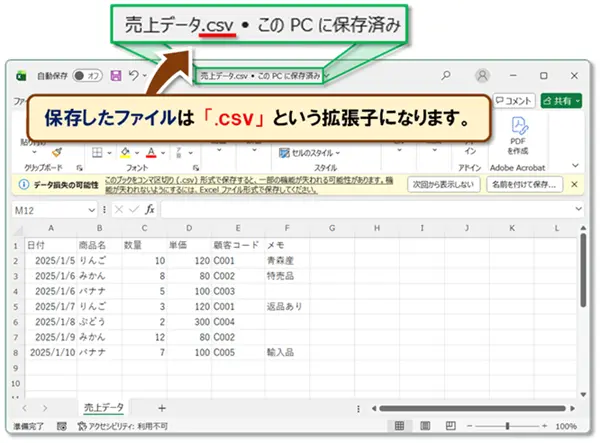Image resolution: width=600 pixels, height=443 pixels.
Task: Apply the red font color A
Action: tap(151, 153)
